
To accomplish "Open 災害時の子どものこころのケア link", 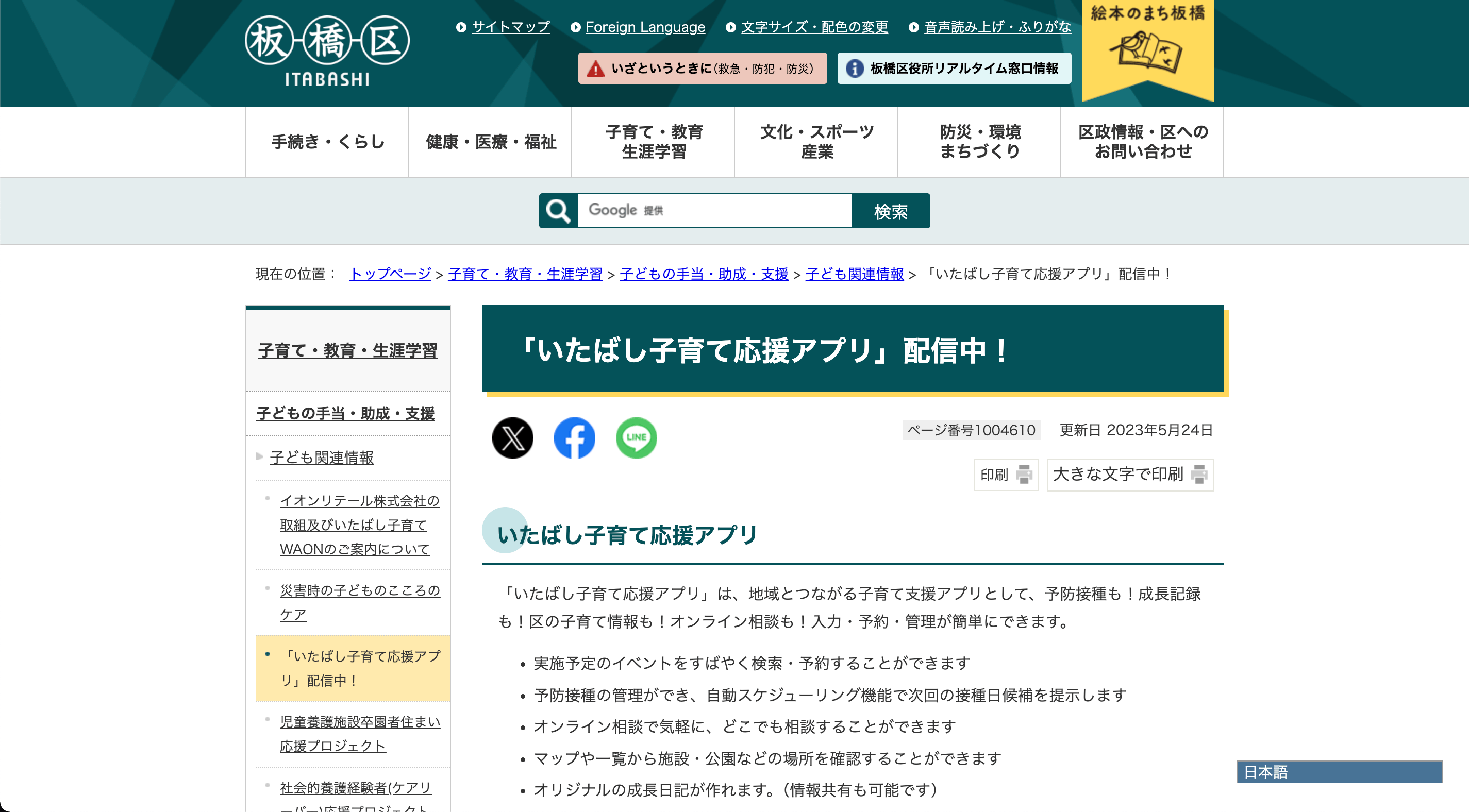I will coord(359,603).
